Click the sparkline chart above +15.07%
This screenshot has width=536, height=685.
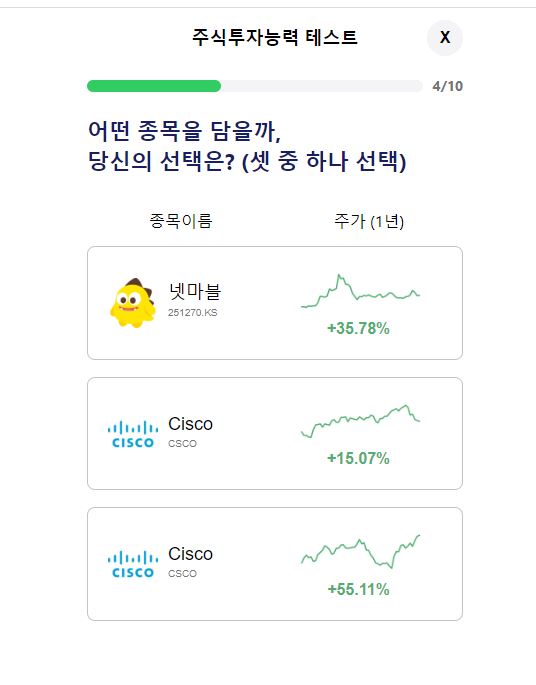pos(360,421)
